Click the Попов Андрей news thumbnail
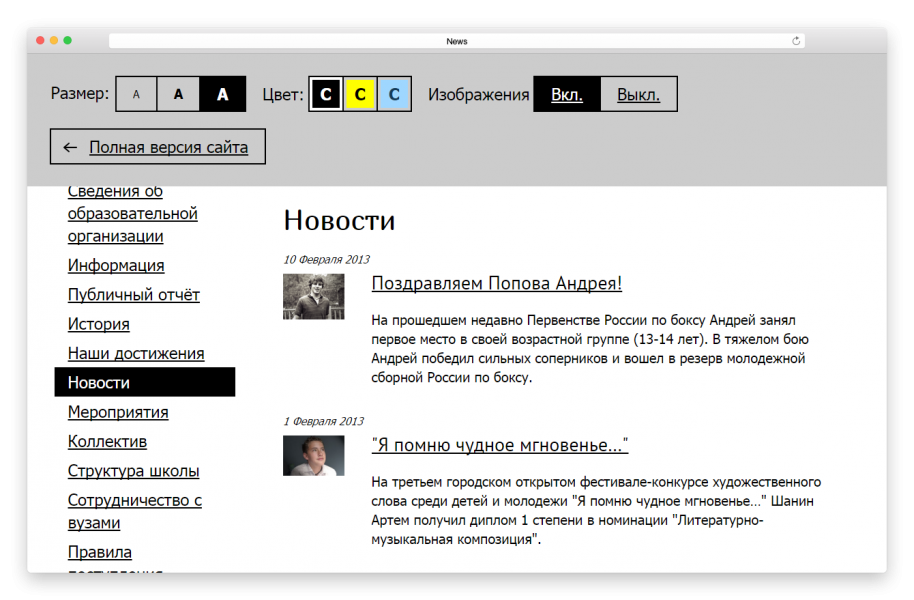Image resolution: width=914 pixels, height=600 pixels. tap(313, 297)
